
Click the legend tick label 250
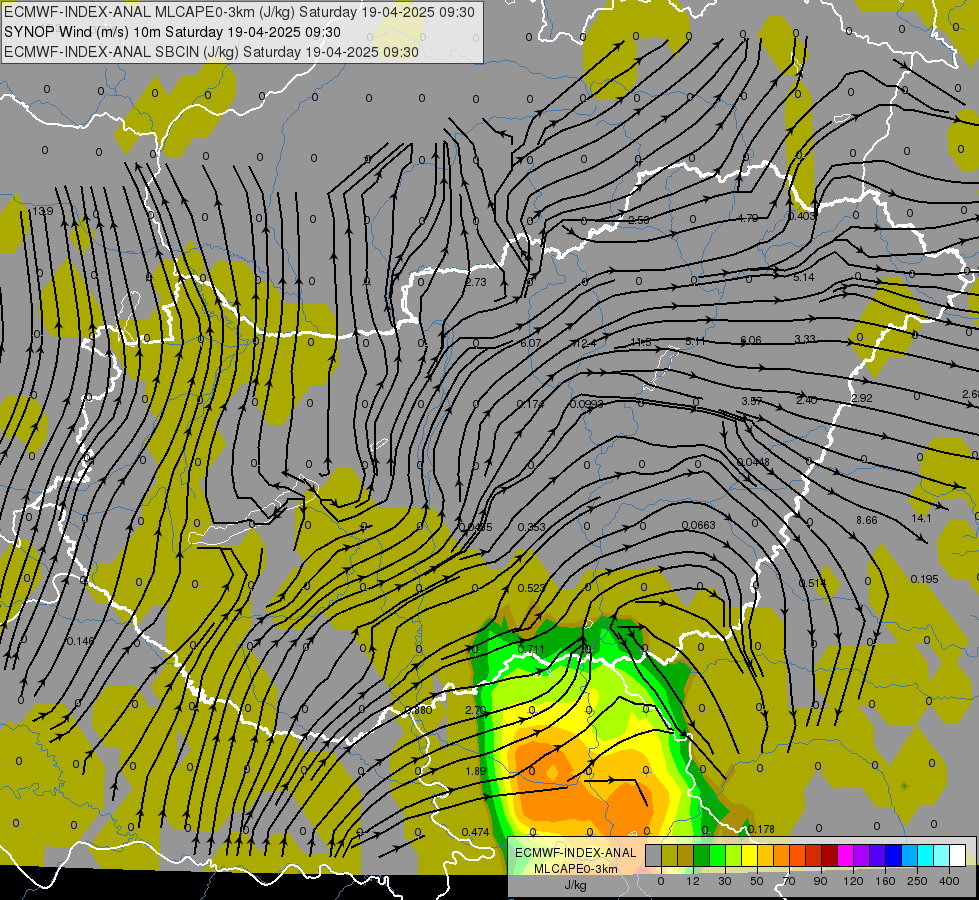(917, 881)
